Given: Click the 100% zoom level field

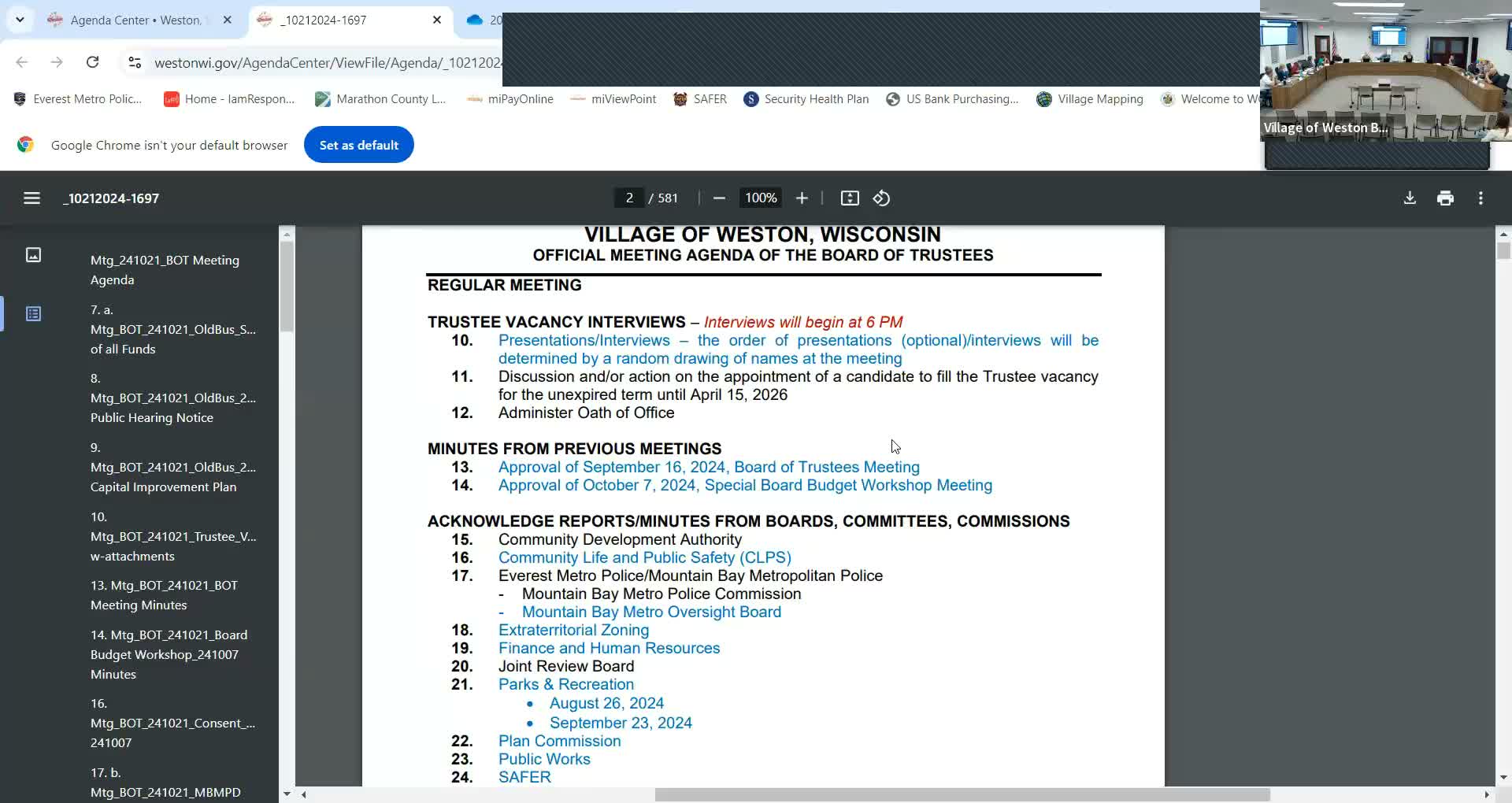Looking at the screenshot, I should pos(761,198).
